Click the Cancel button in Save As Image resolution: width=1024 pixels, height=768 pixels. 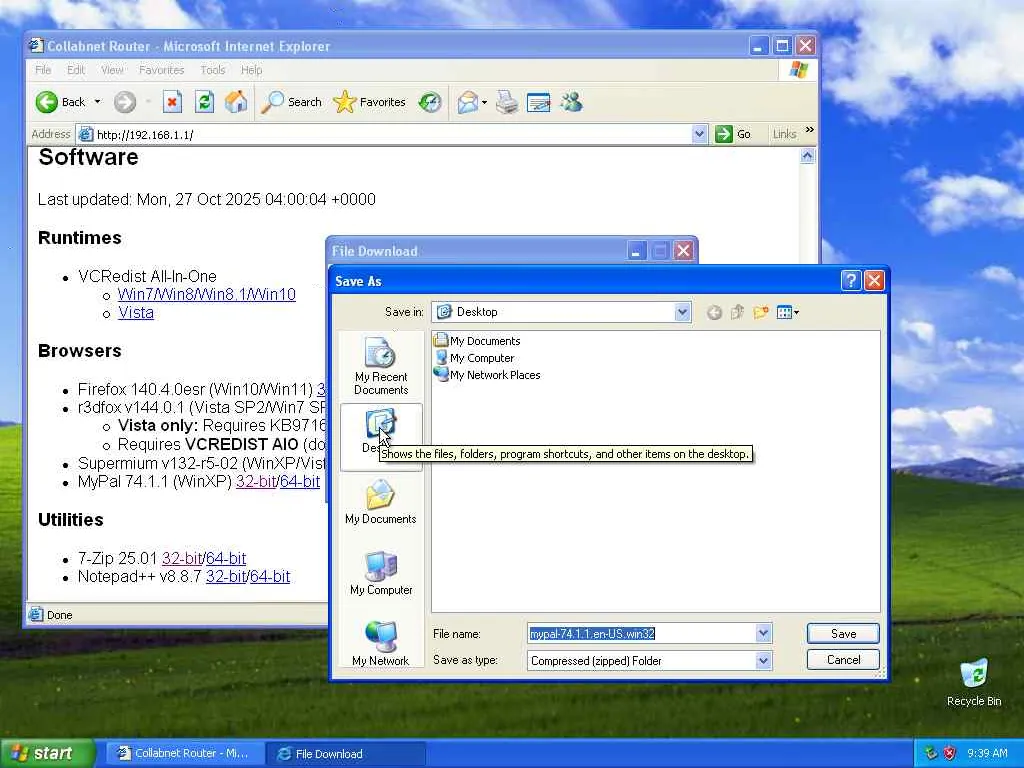coord(843,660)
